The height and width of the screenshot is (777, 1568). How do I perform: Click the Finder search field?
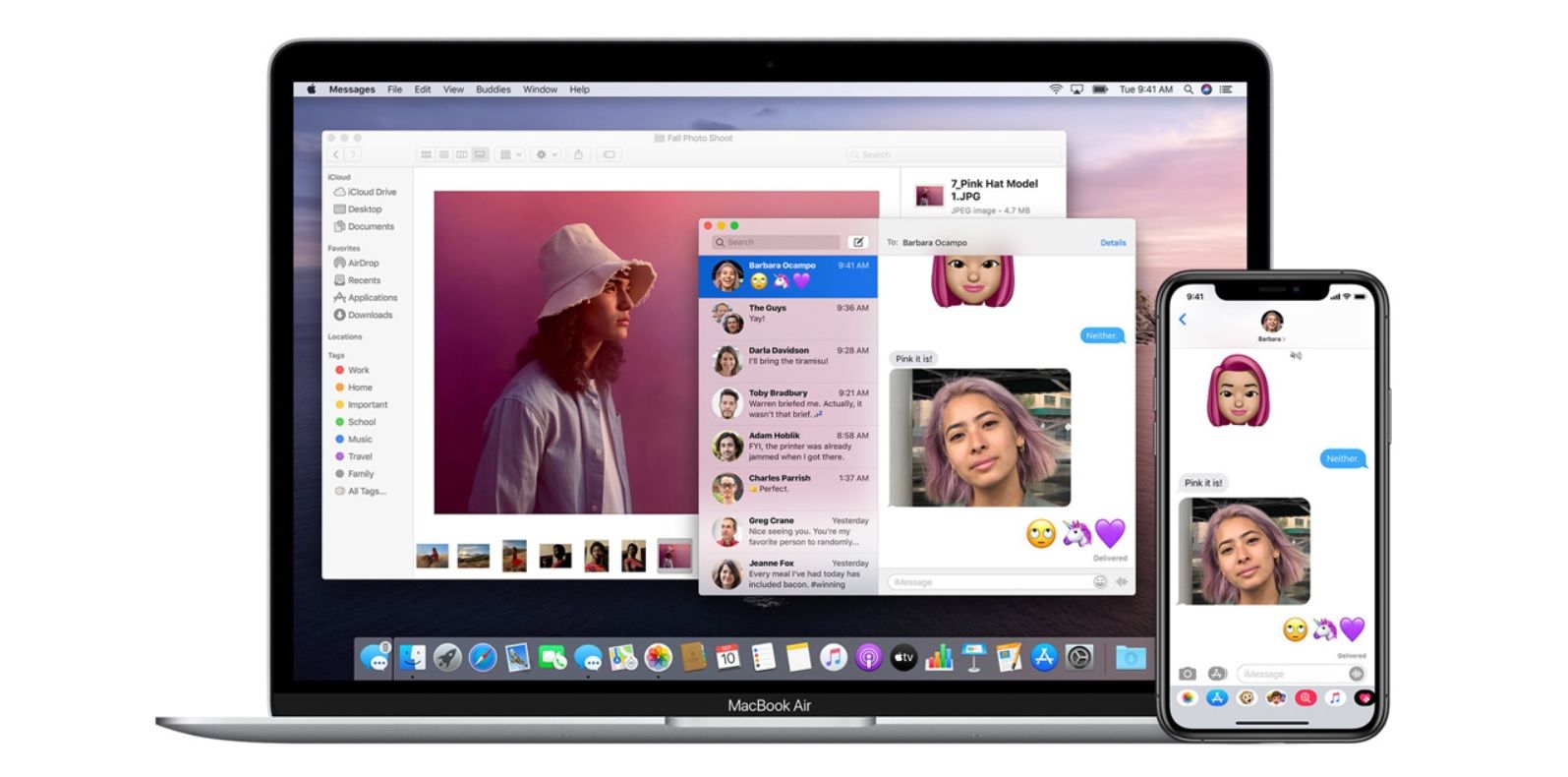pyautogui.click(x=954, y=154)
